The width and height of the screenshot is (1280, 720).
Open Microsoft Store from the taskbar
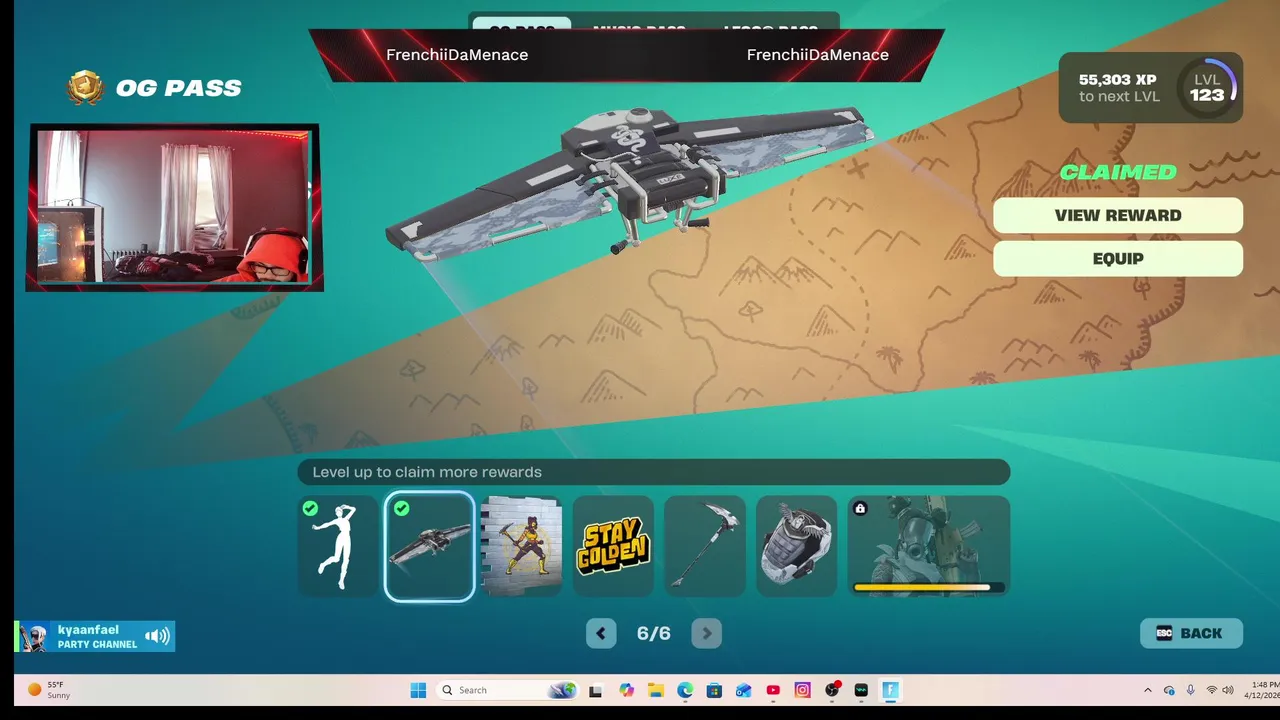[x=714, y=690]
